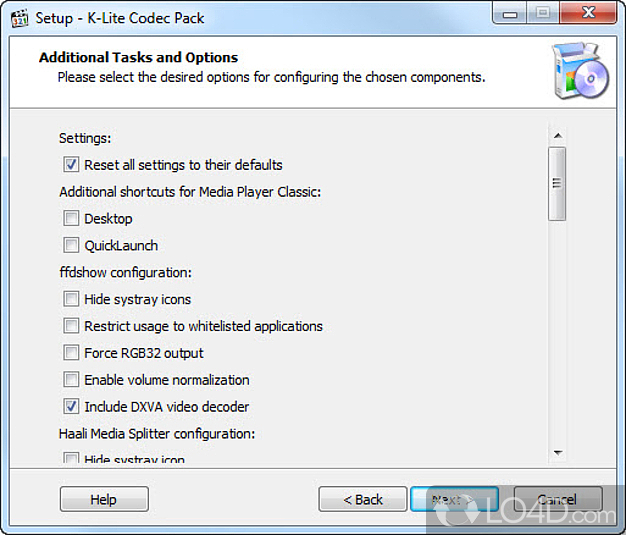Click the vertical scrollbar thumb
626x535 pixels.
click(x=557, y=183)
